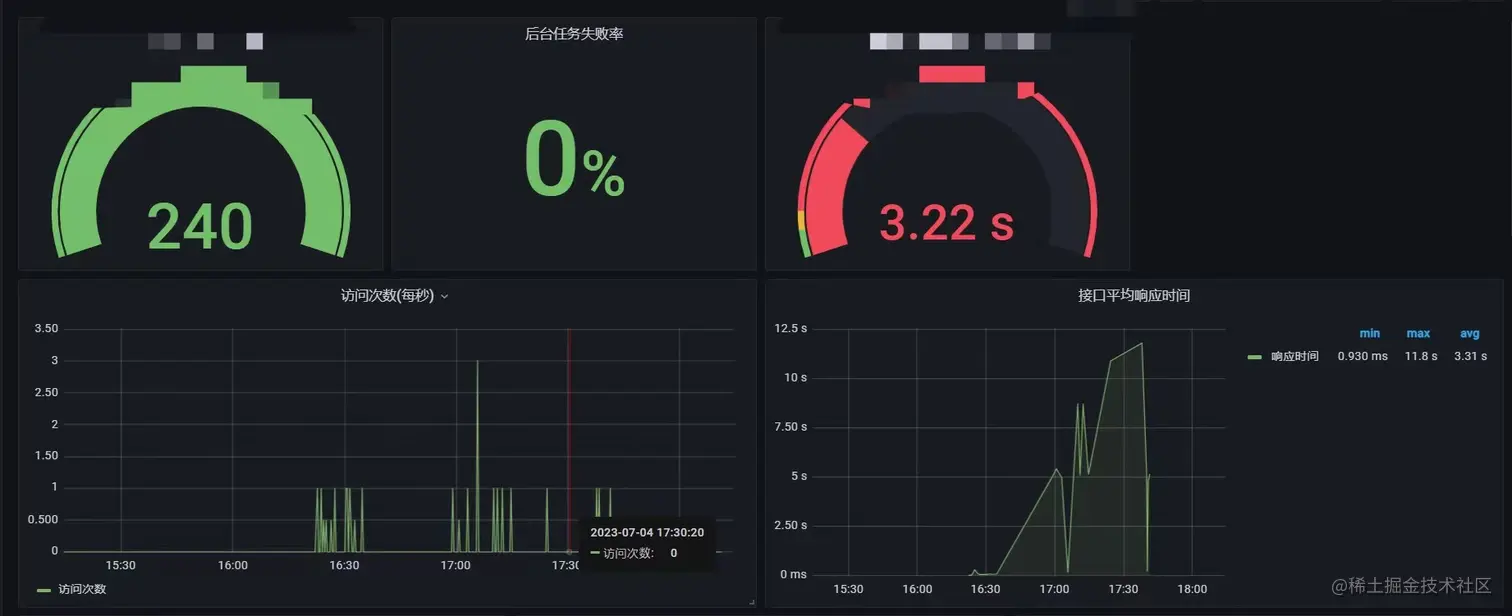1512x616 pixels.
Task: Click the 2.50 s y-axis label
Action: [791, 525]
